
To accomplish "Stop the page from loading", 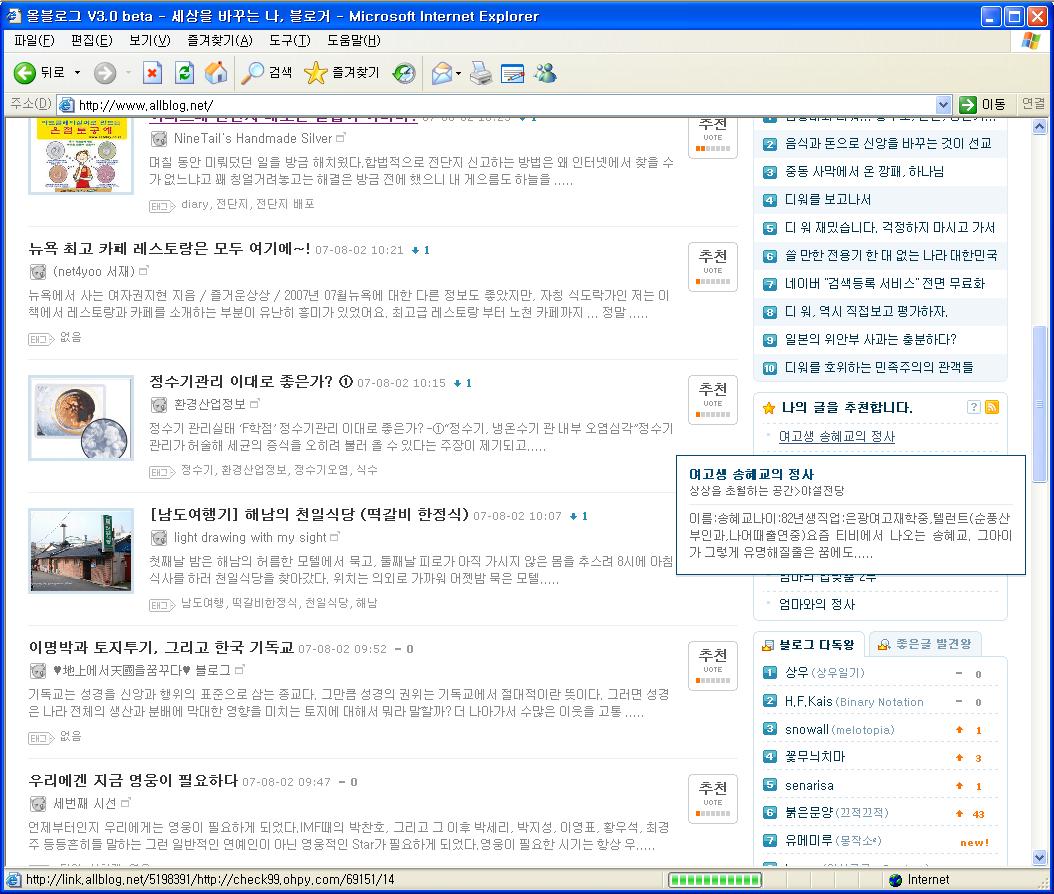I will coord(152,73).
